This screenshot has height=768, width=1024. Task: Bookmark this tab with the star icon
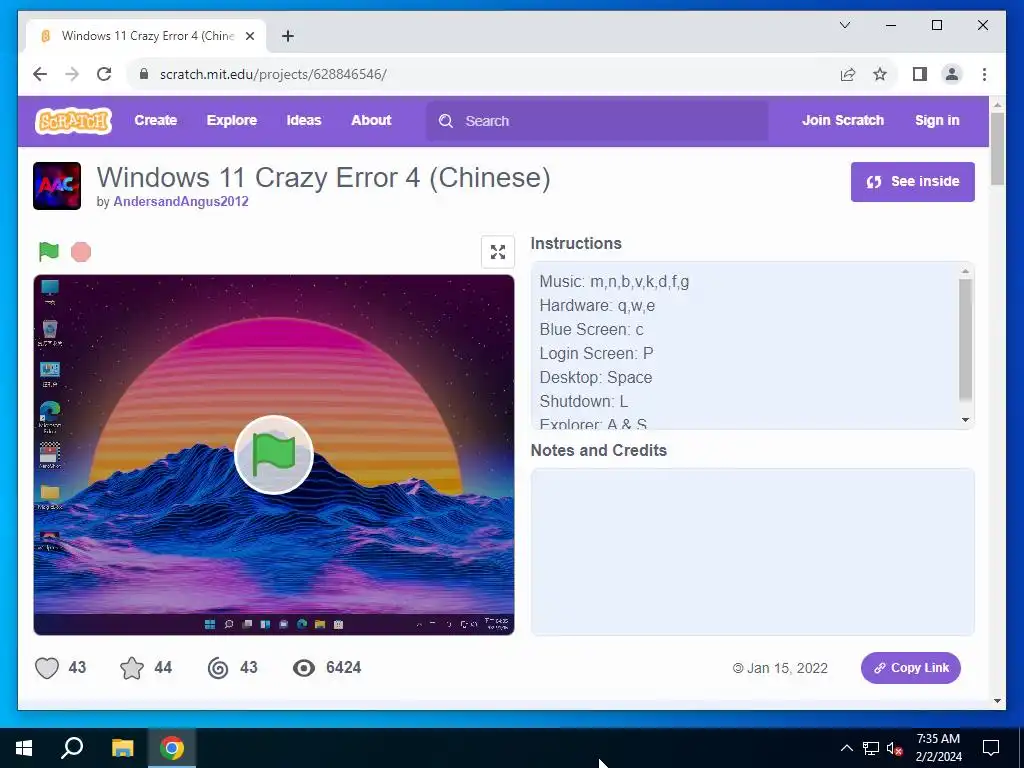(880, 74)
